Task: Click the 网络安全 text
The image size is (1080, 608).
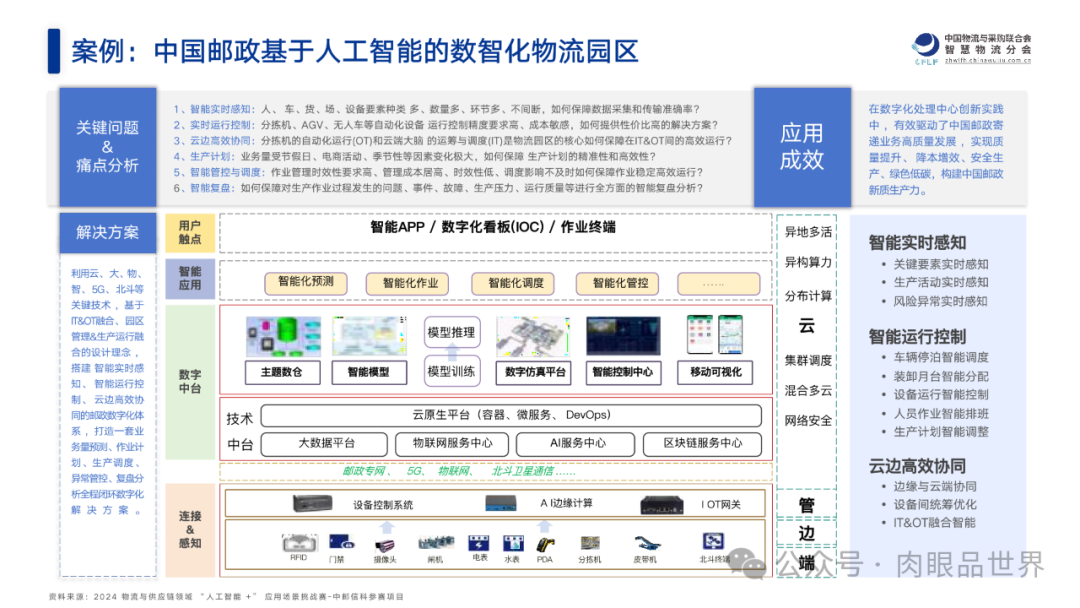Action: point(808,421)
